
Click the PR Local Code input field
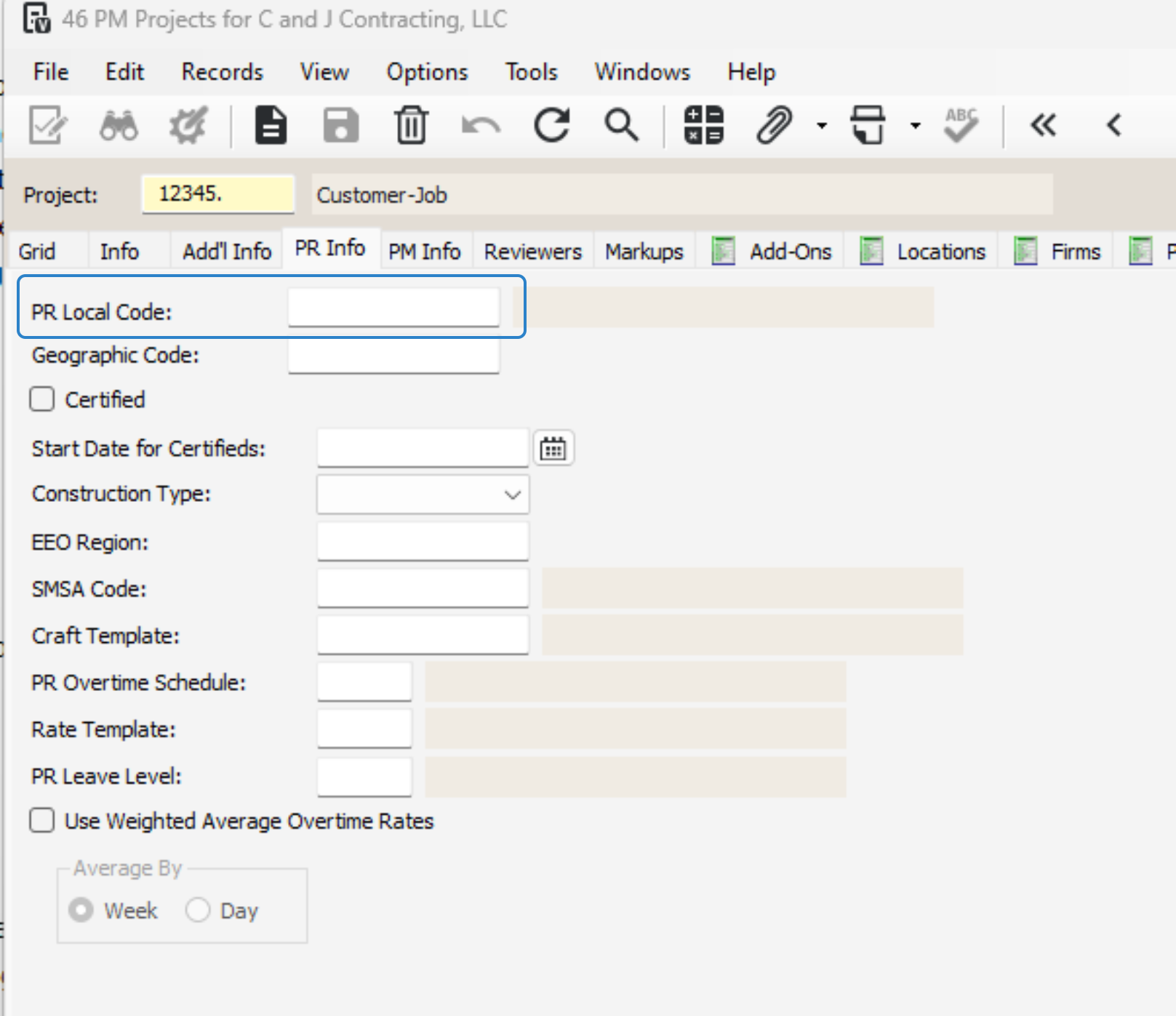coord(393,307)
